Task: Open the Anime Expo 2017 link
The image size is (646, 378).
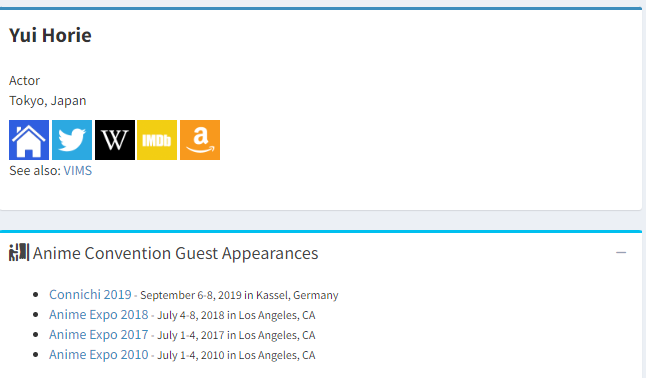Action: (98, 335)
